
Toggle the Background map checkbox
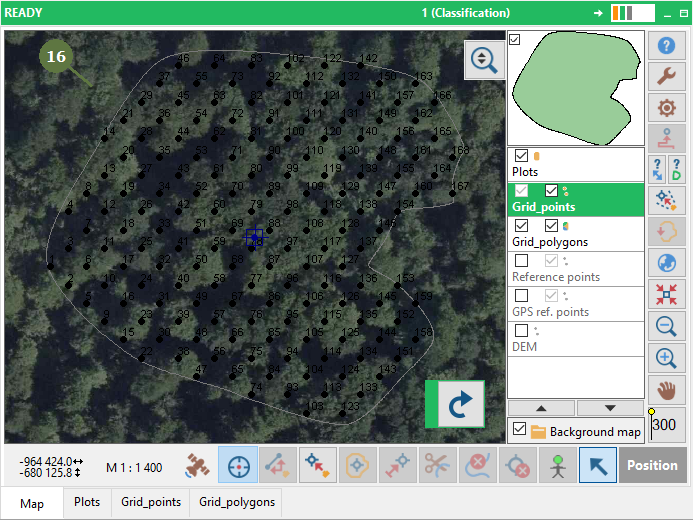click(x=518, y=430)
